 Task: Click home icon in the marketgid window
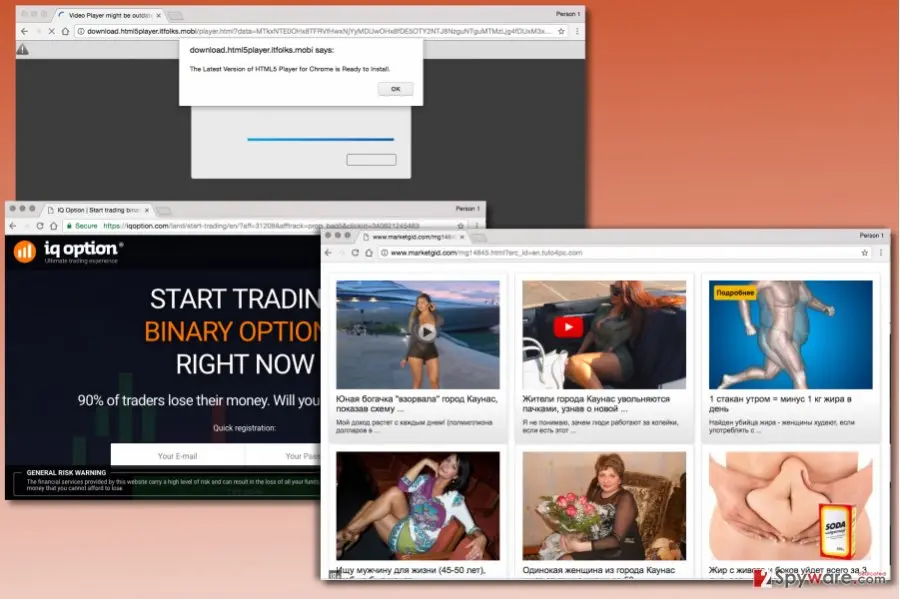[x=369, y=253]
